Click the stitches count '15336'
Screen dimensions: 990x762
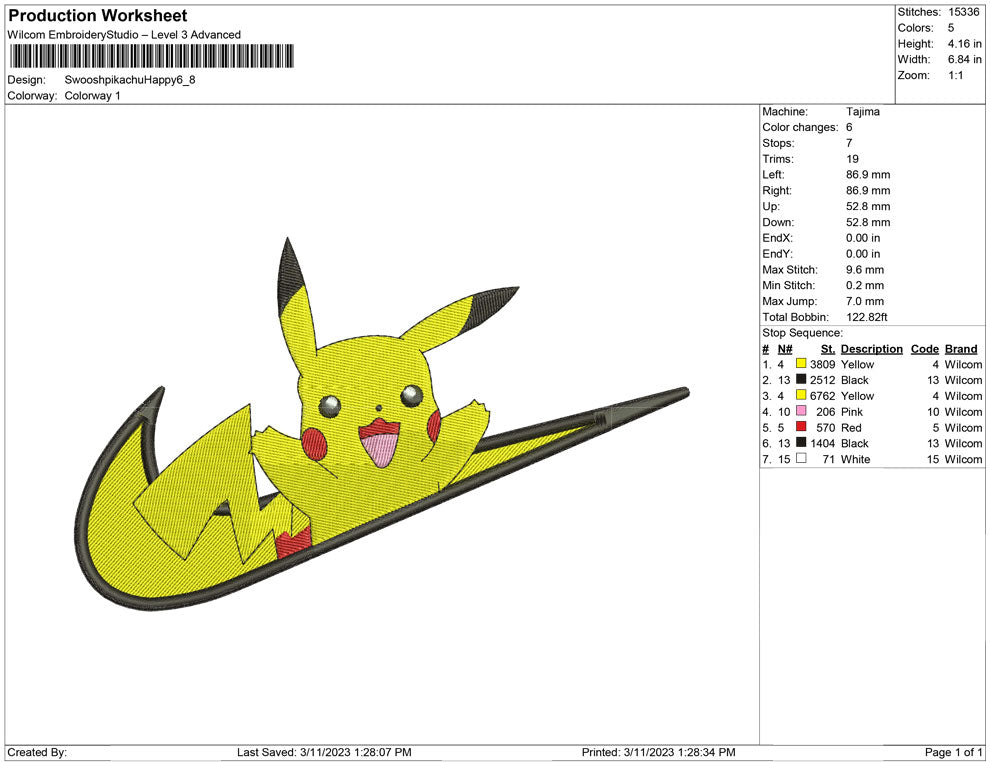click(x=963, y=12)
